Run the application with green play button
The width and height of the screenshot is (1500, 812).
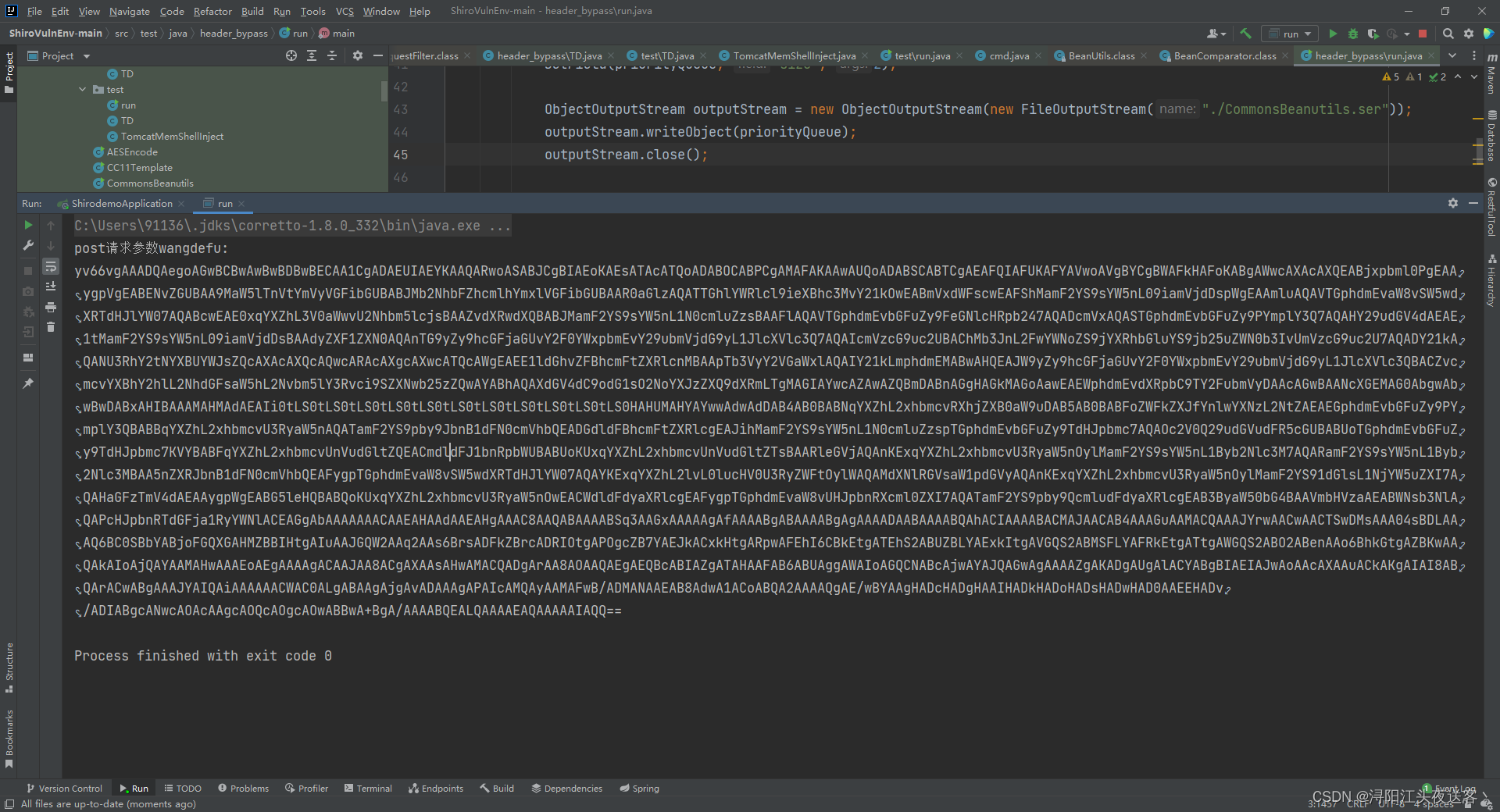pyautogui.click(x=1333, y=34)
